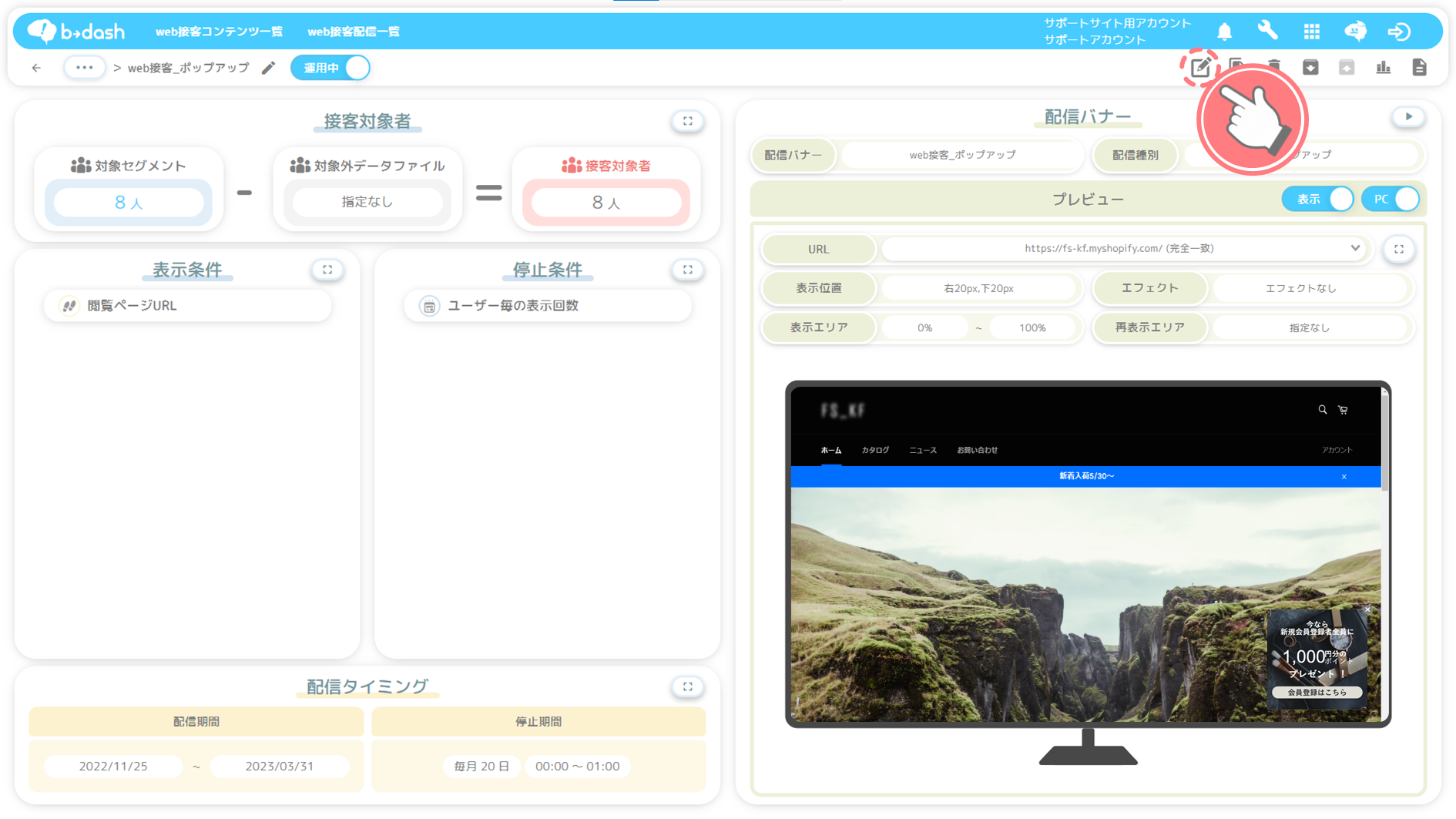The image size is (1456, 819).
Task: Click the b→dash logo
Action: pos(75,31)
